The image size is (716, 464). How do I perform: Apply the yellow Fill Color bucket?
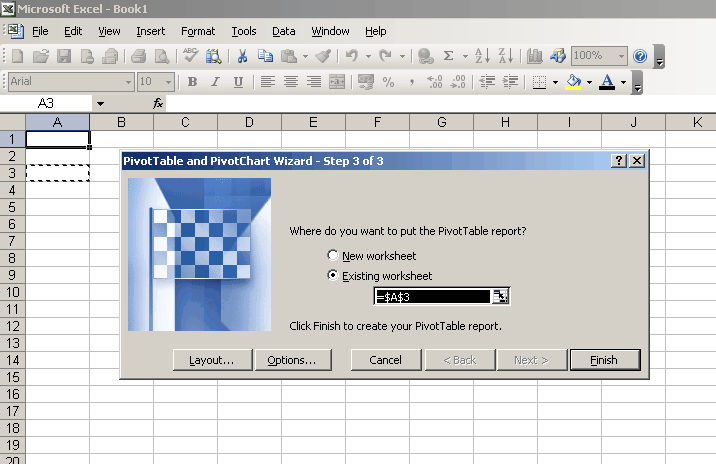point(574,82)
